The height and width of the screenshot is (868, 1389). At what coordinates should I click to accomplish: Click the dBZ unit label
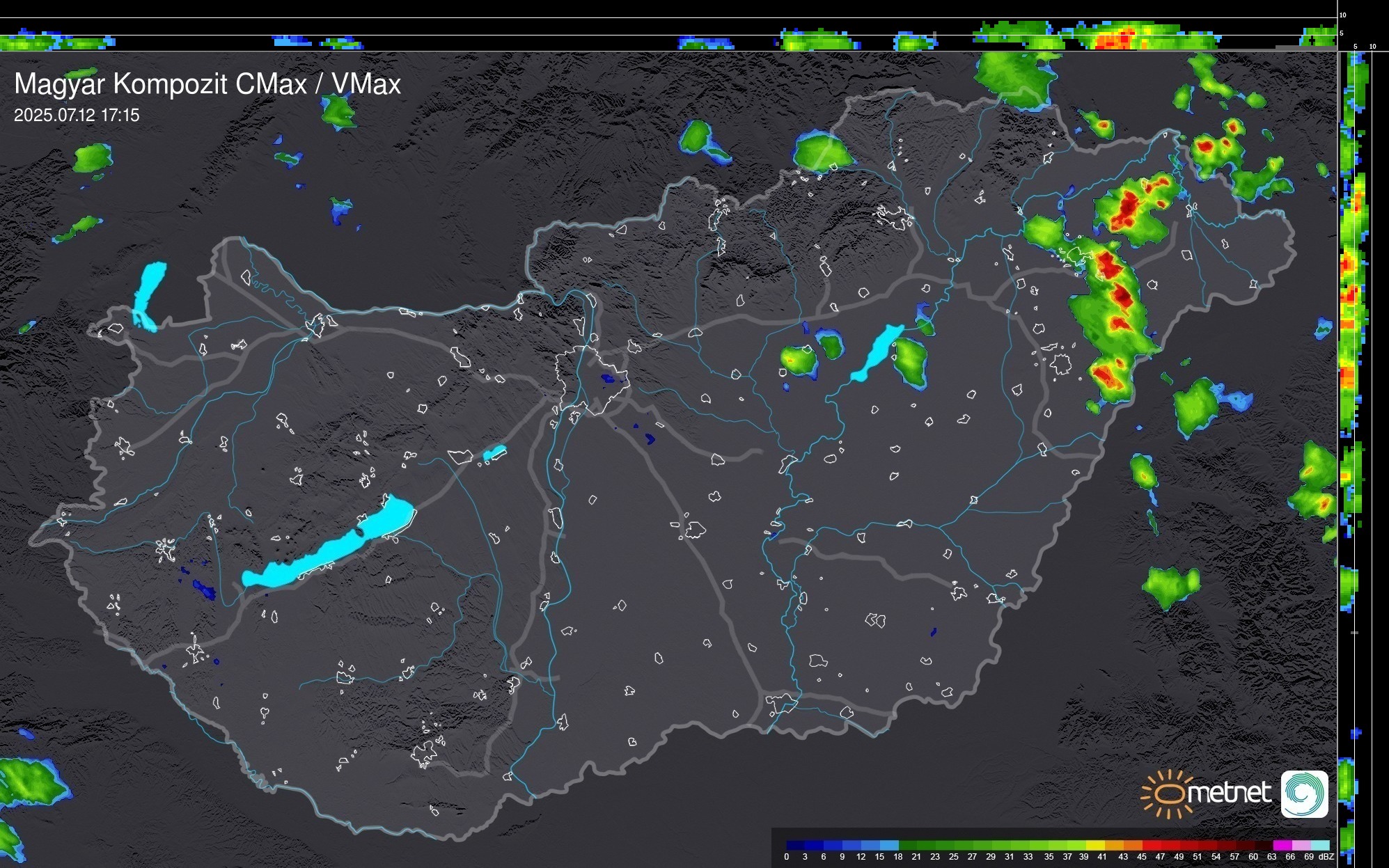(1326, 857)
